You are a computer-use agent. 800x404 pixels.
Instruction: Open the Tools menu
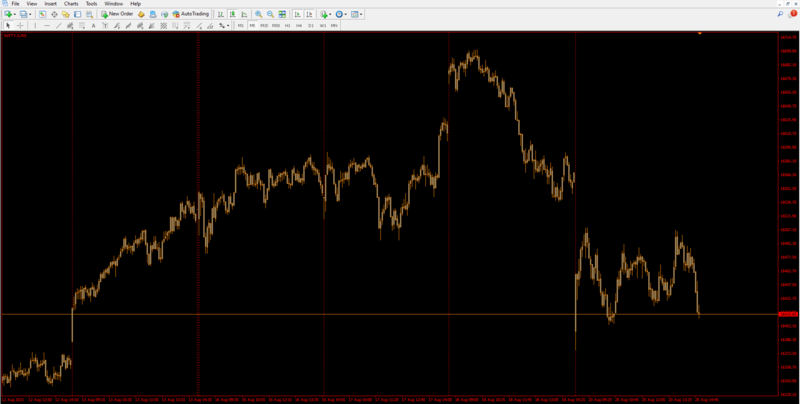91,4
